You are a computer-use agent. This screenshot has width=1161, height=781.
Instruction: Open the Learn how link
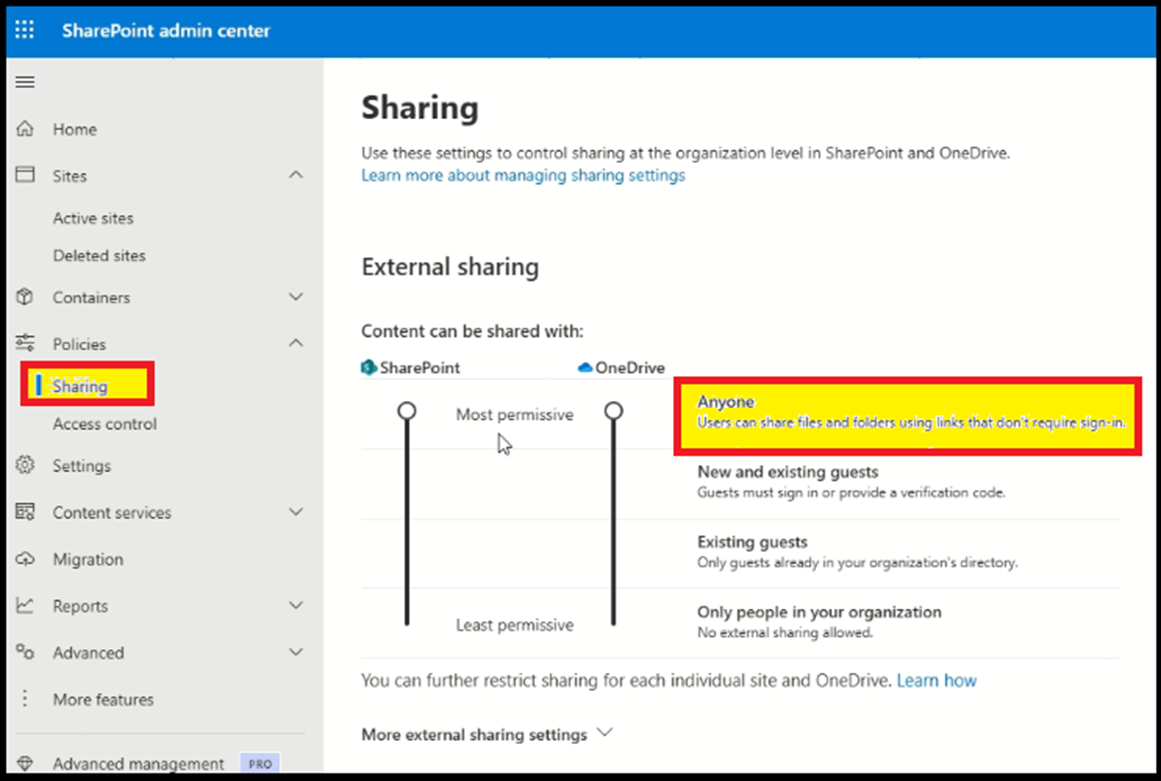click(937, 680)
